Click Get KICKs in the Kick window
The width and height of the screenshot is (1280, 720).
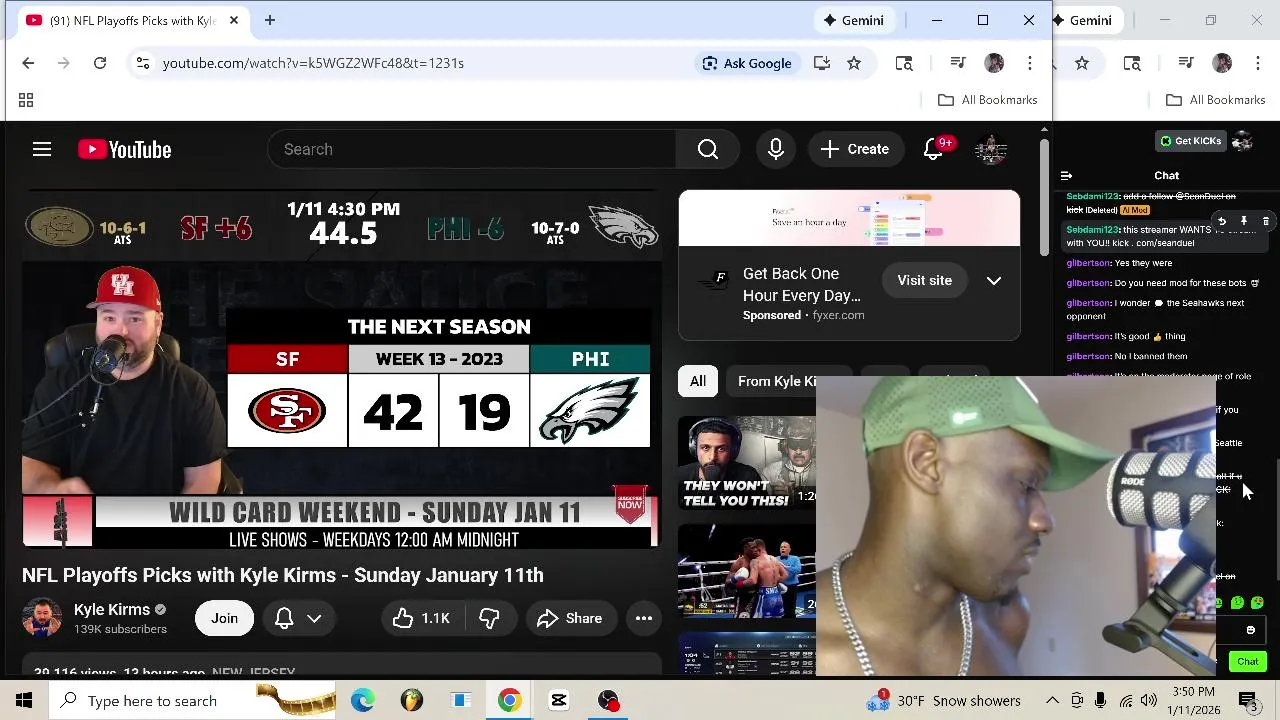(1191, 141)
